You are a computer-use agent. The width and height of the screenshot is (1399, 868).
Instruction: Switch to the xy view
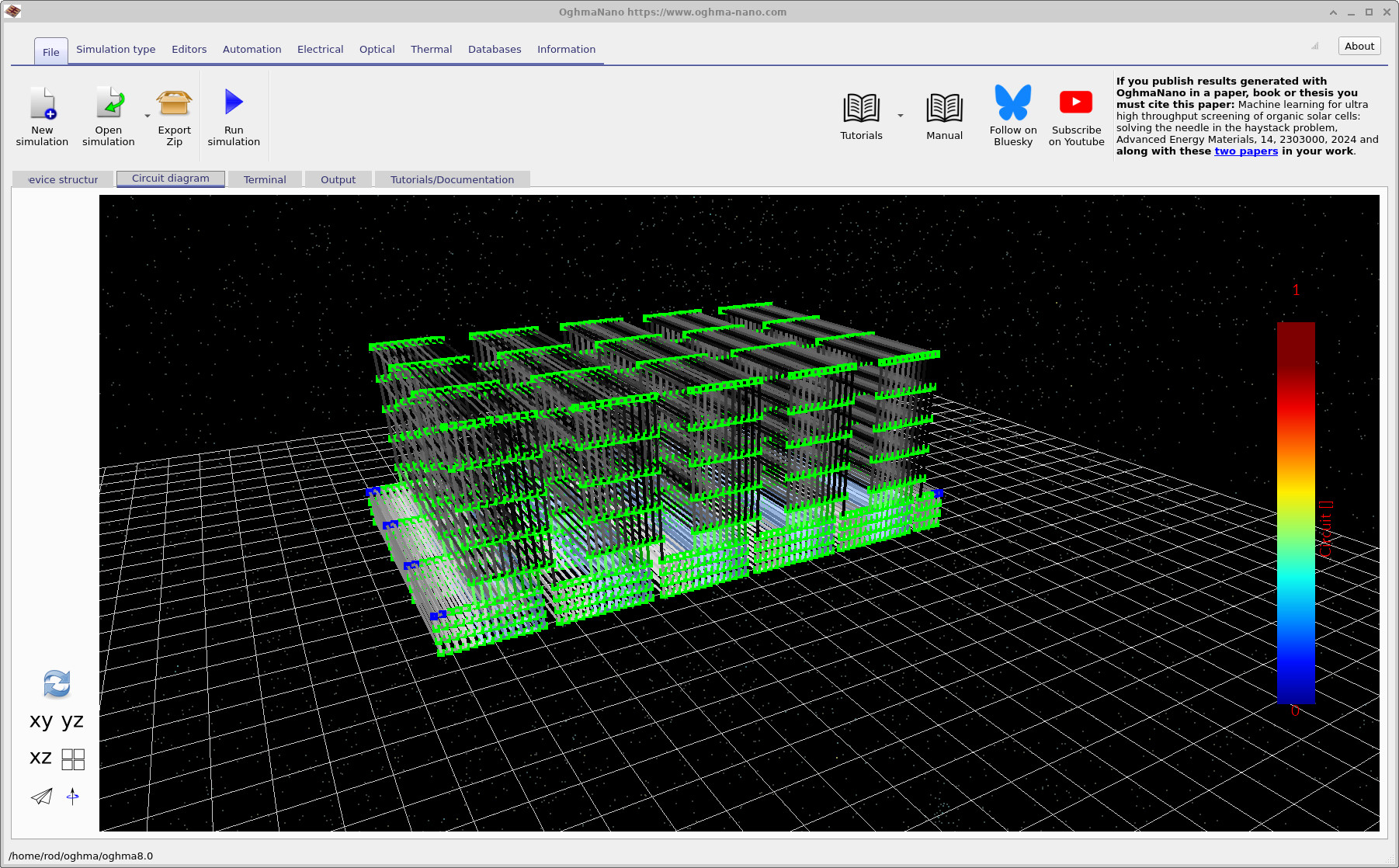pyautogui.click(x=40, y=721)
